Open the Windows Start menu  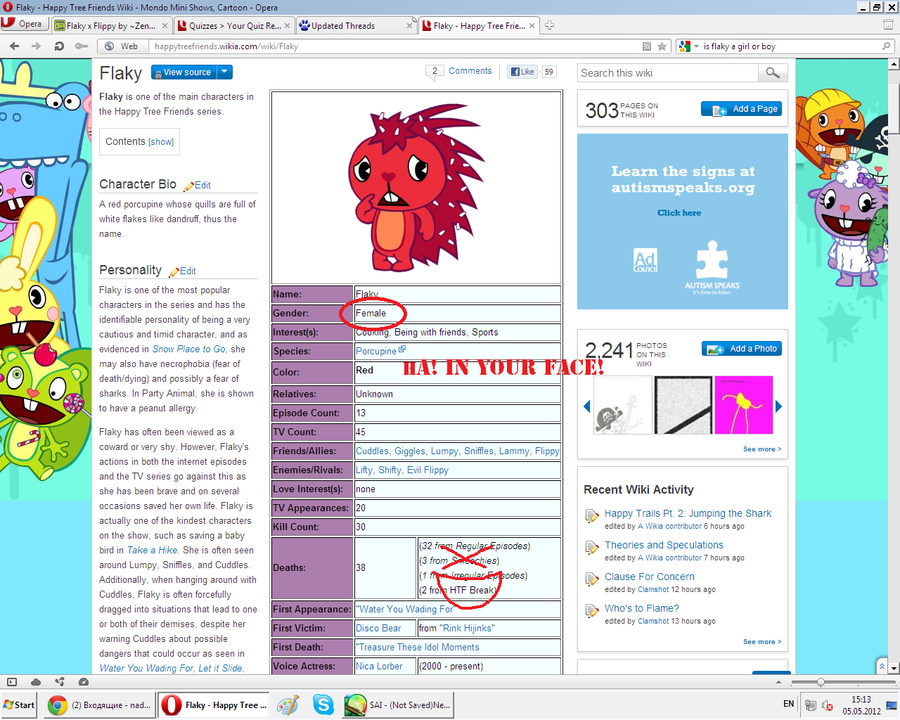point(19,705)
